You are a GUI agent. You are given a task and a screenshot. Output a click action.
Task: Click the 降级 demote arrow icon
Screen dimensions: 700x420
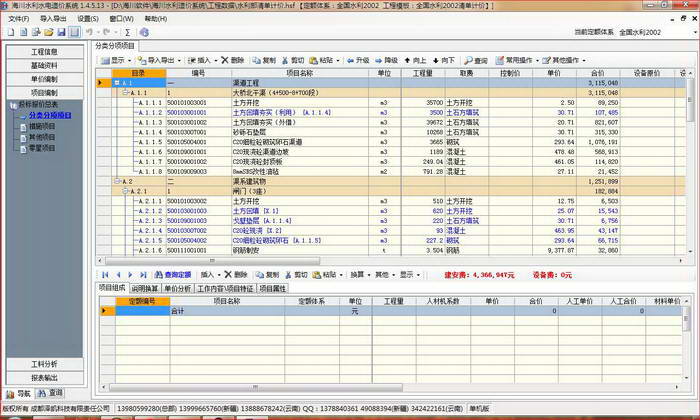click(x=378, y=60)
